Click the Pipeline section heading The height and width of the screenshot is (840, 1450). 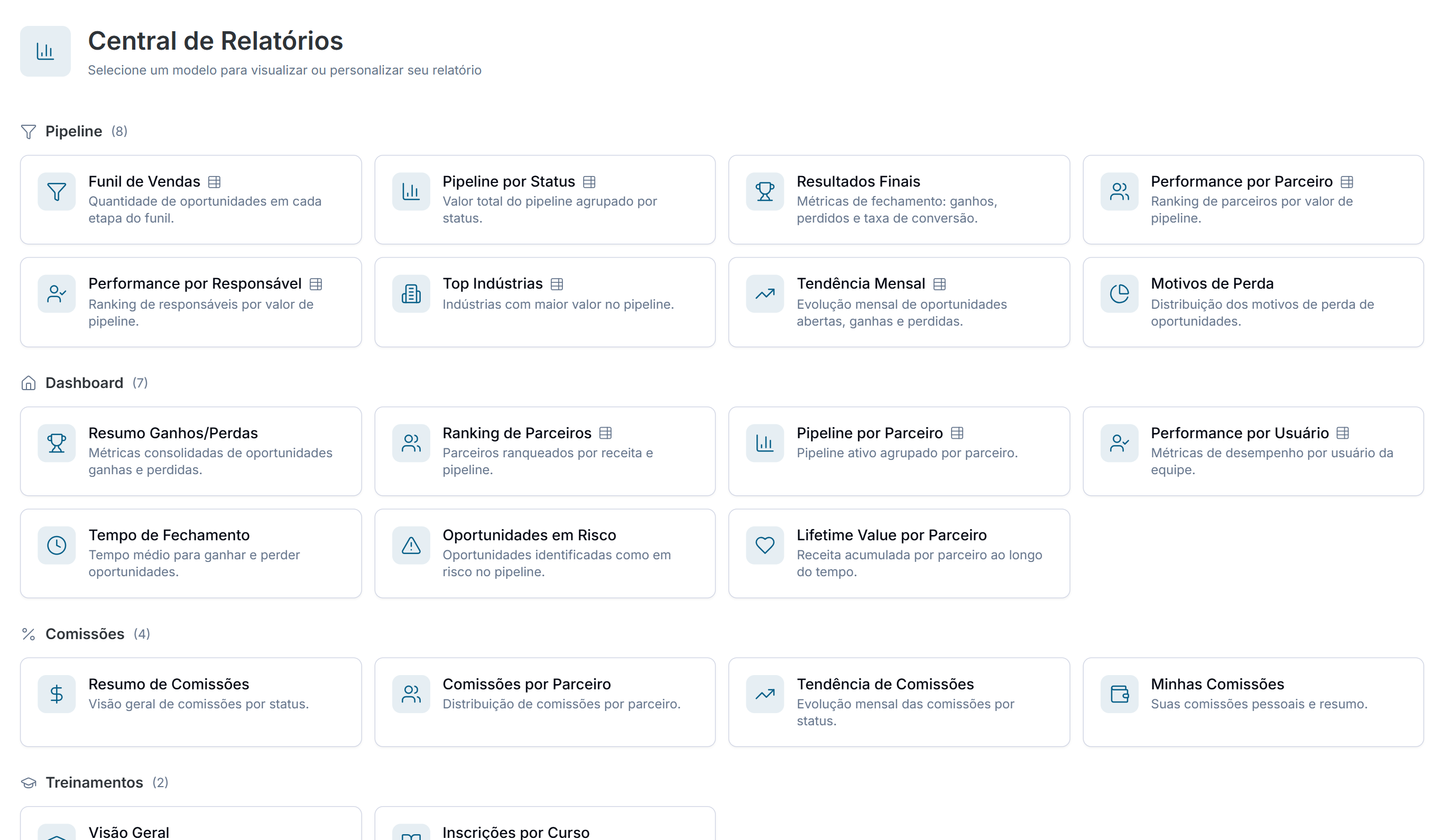[73, 132]
